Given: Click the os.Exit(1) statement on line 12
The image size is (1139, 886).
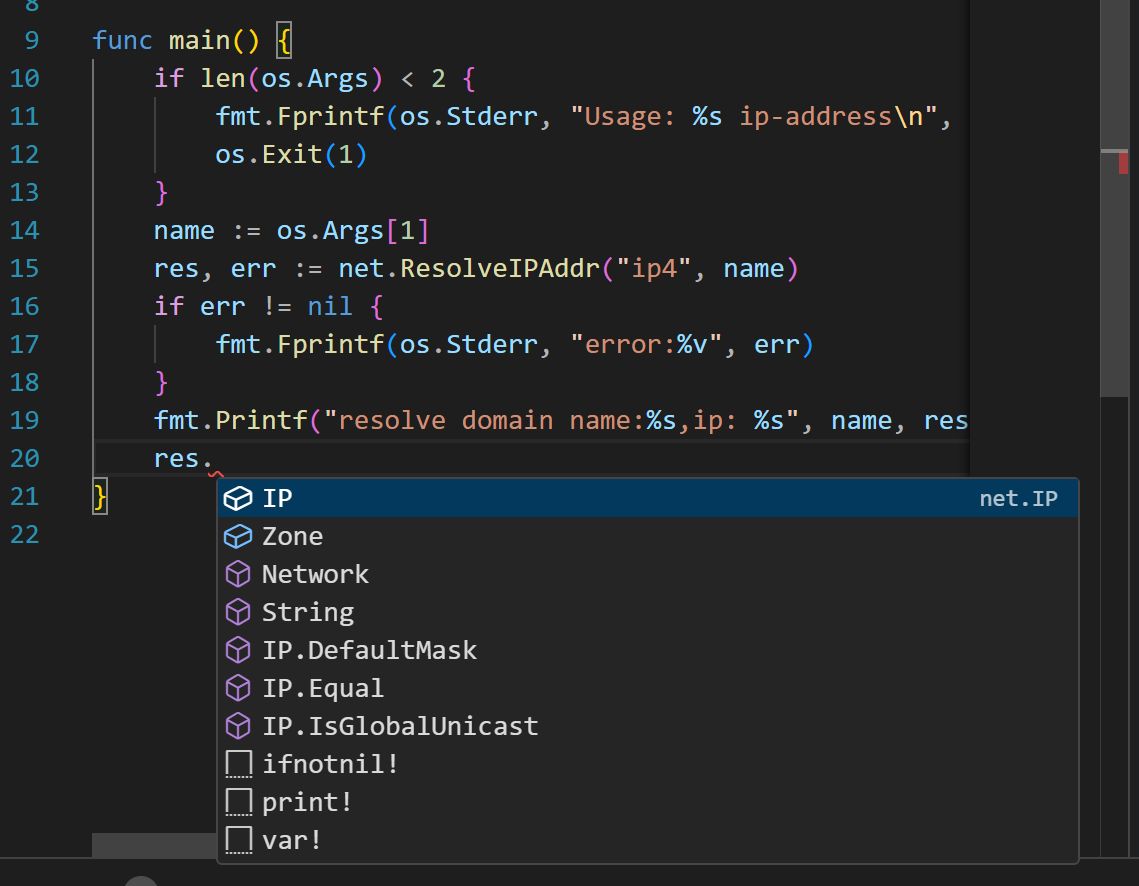Looking at the screenshot, I should point(291,154).
